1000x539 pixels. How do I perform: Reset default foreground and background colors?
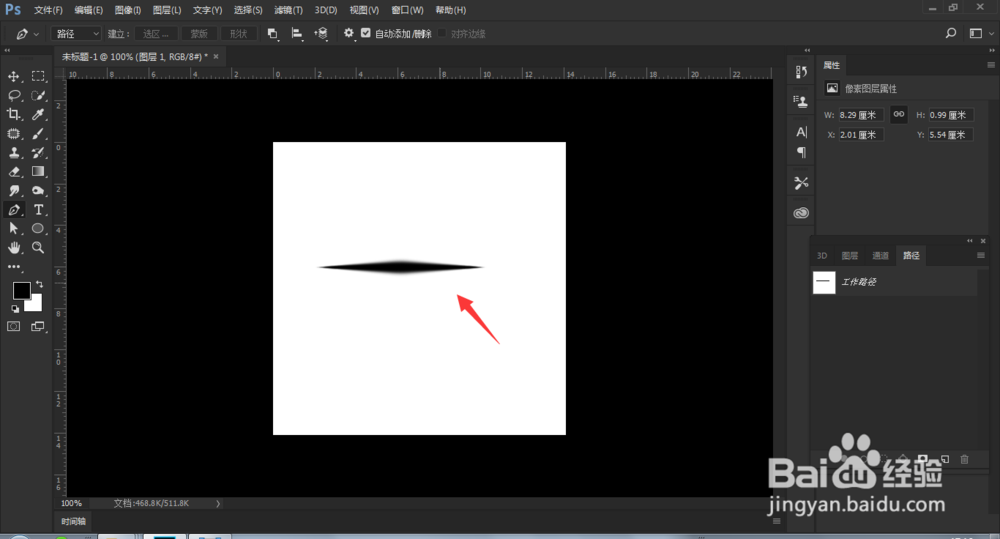pos(15,309)
